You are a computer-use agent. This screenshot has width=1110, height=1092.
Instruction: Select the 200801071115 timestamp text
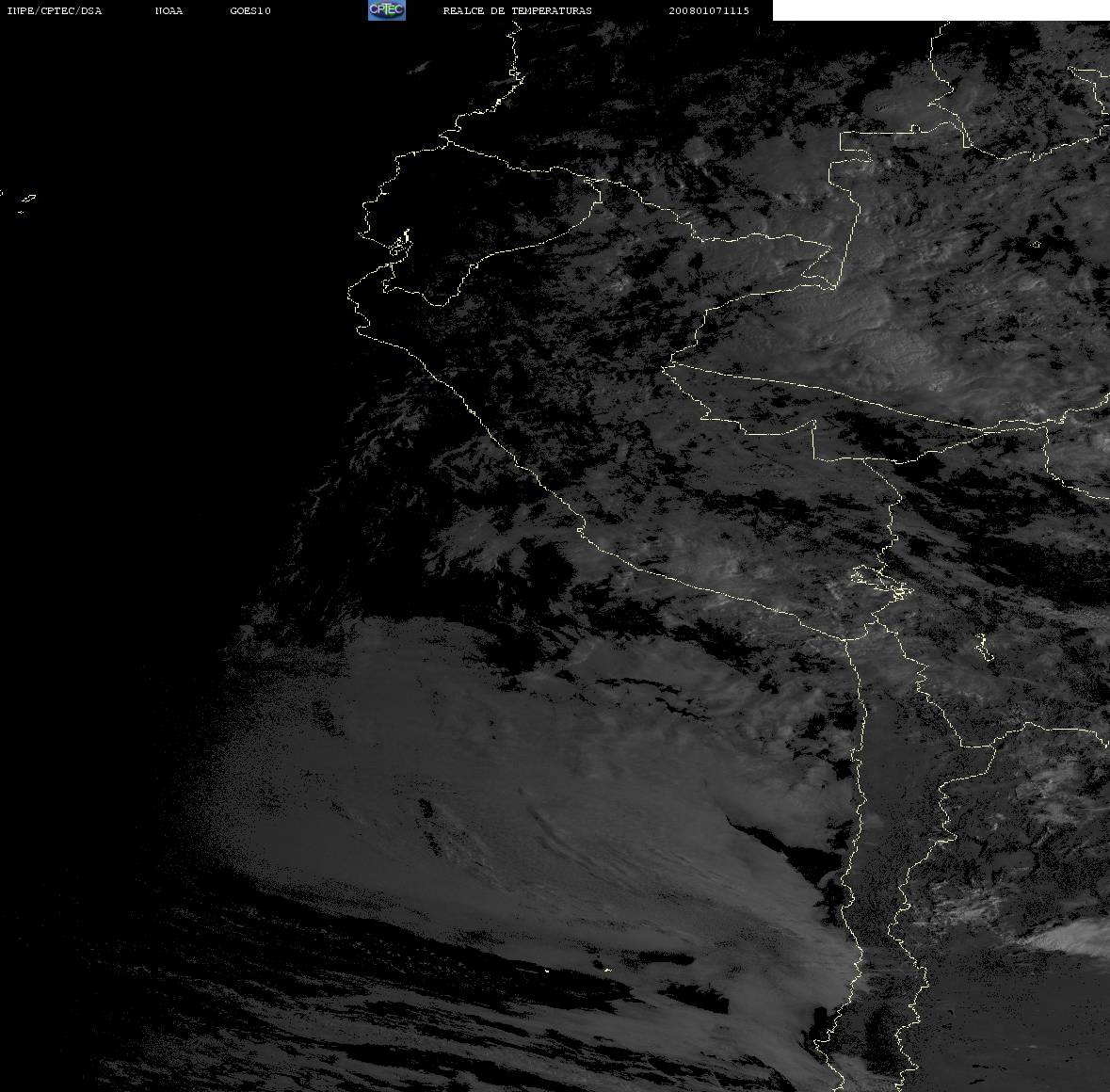point(709,10)
